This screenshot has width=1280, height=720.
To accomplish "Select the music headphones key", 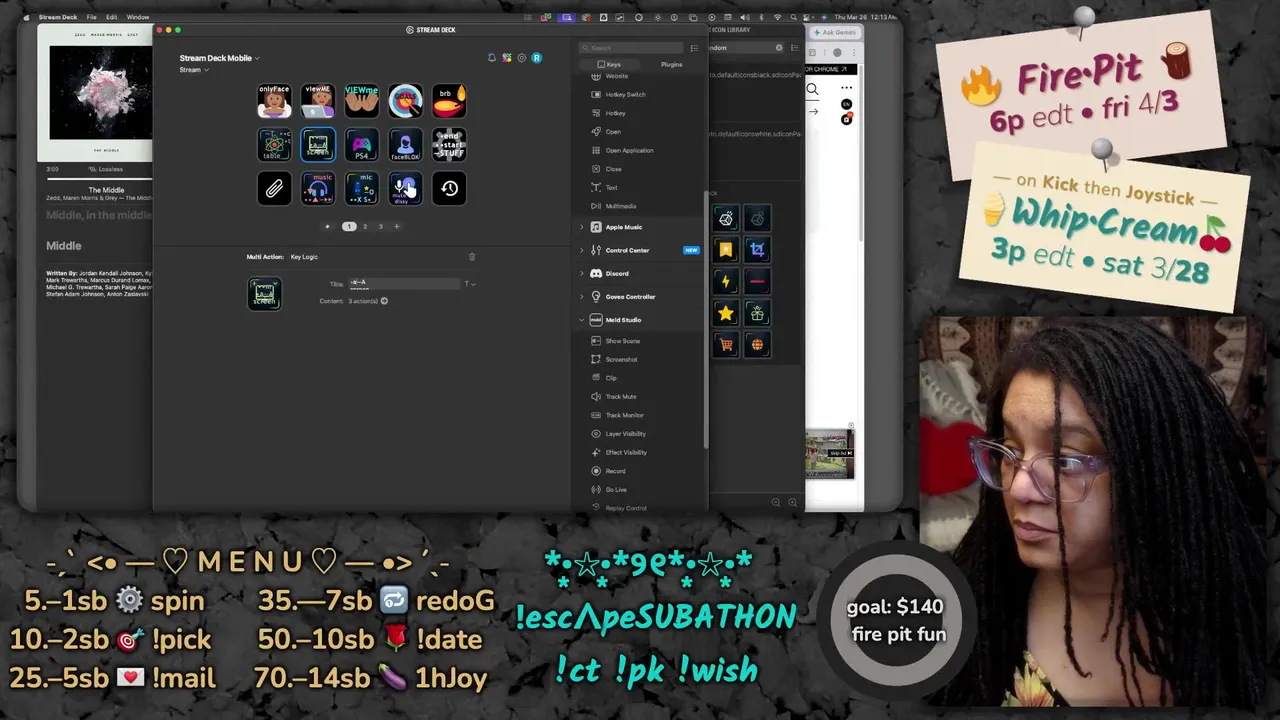I will point(318,188).
